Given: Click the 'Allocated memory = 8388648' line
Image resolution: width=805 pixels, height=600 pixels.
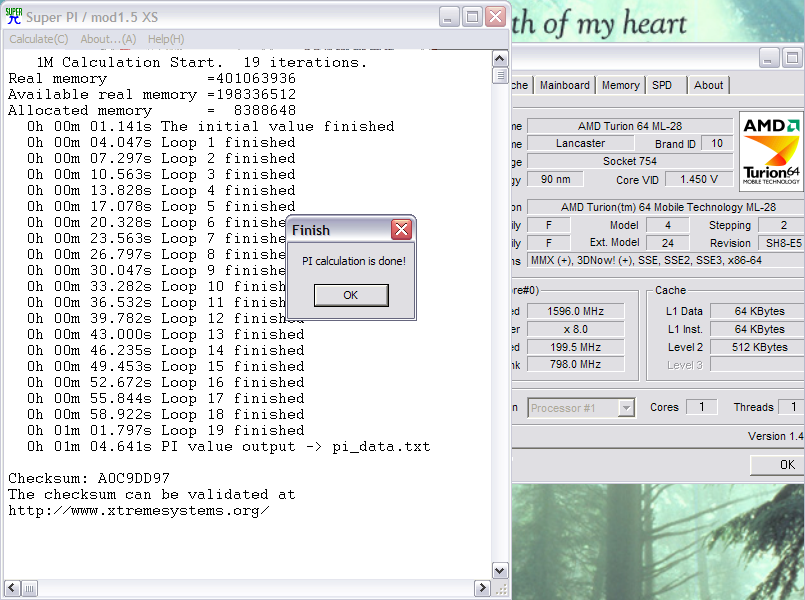Looking at the screenshot, I should coord(152,110).
